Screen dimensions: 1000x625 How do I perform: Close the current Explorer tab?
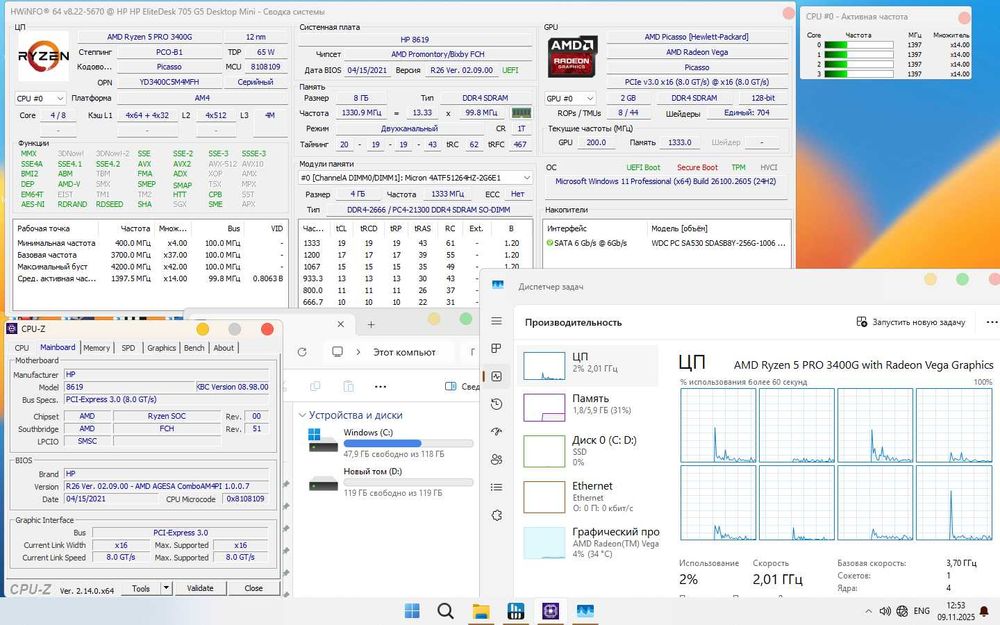point(341,324)
